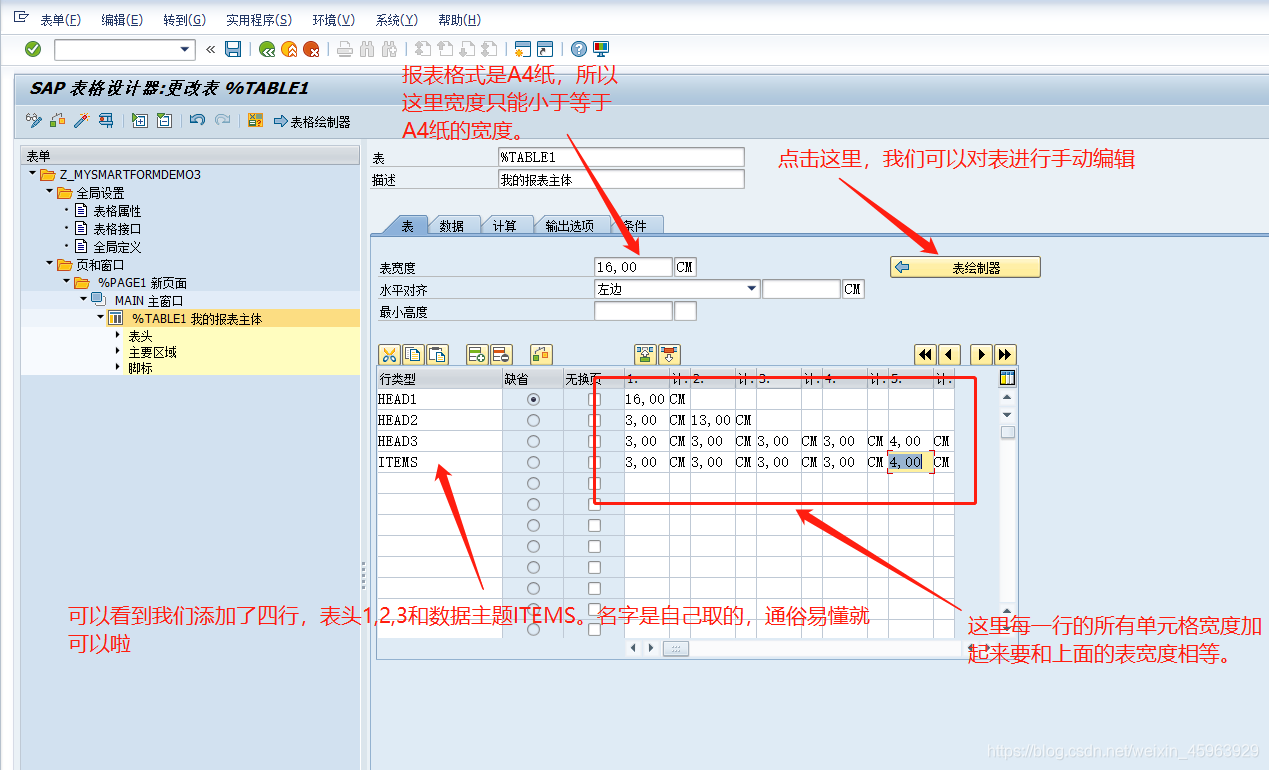Select ITEMS as the default line type
Image resolution: width=1269 pixels, height=770 pixels.
pos(533,462)
